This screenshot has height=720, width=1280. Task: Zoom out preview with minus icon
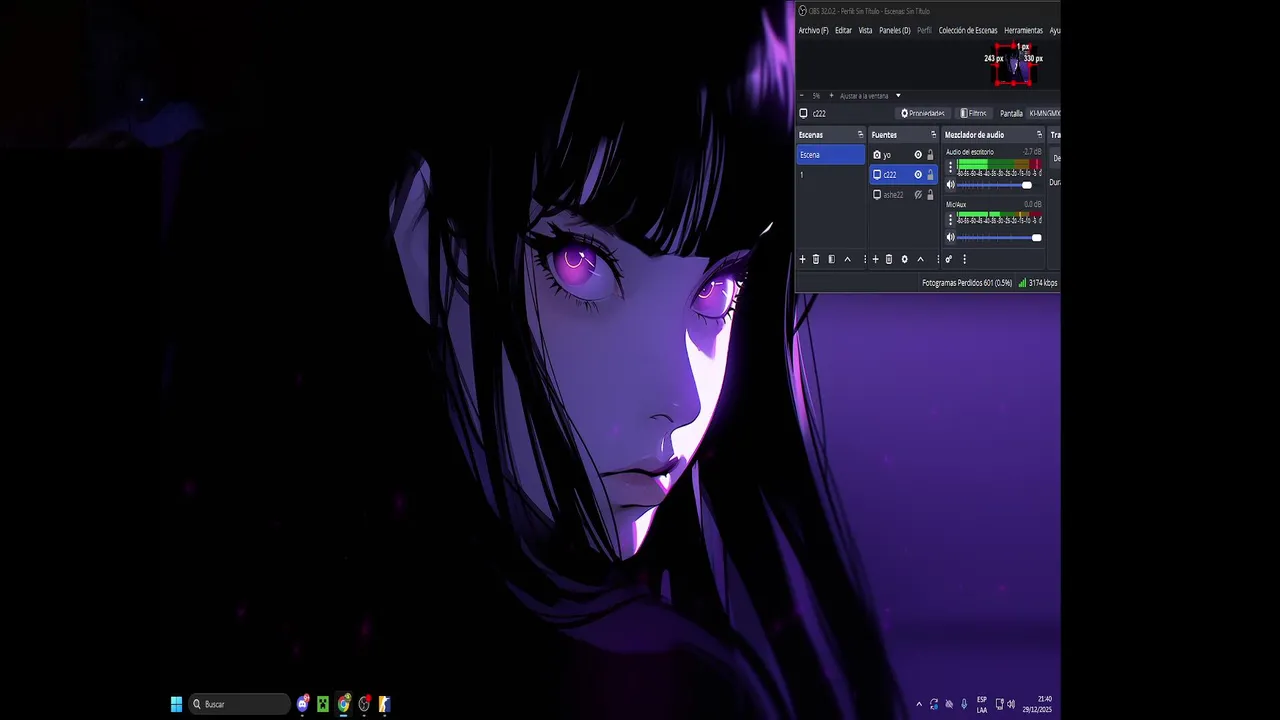pyautogui.click(x=802, y=96)
